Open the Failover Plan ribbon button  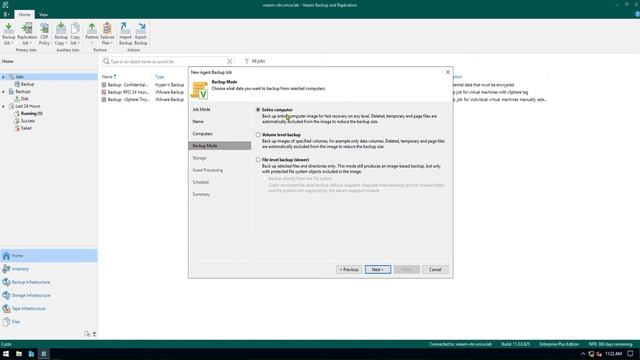[x=107, y=34]
